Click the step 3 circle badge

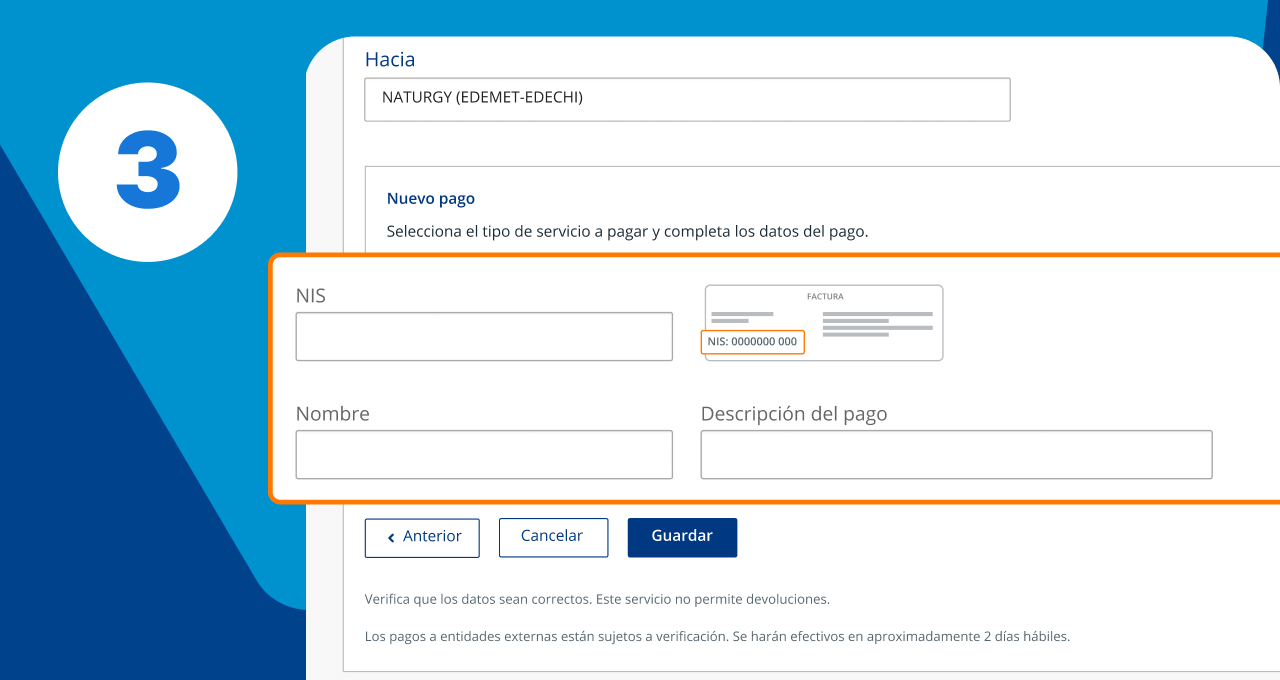(148, 172)
